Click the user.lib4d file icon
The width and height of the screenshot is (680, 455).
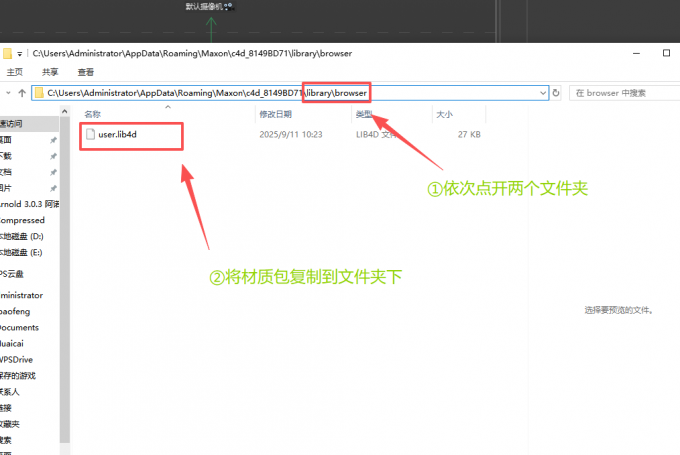click(90, 134)
